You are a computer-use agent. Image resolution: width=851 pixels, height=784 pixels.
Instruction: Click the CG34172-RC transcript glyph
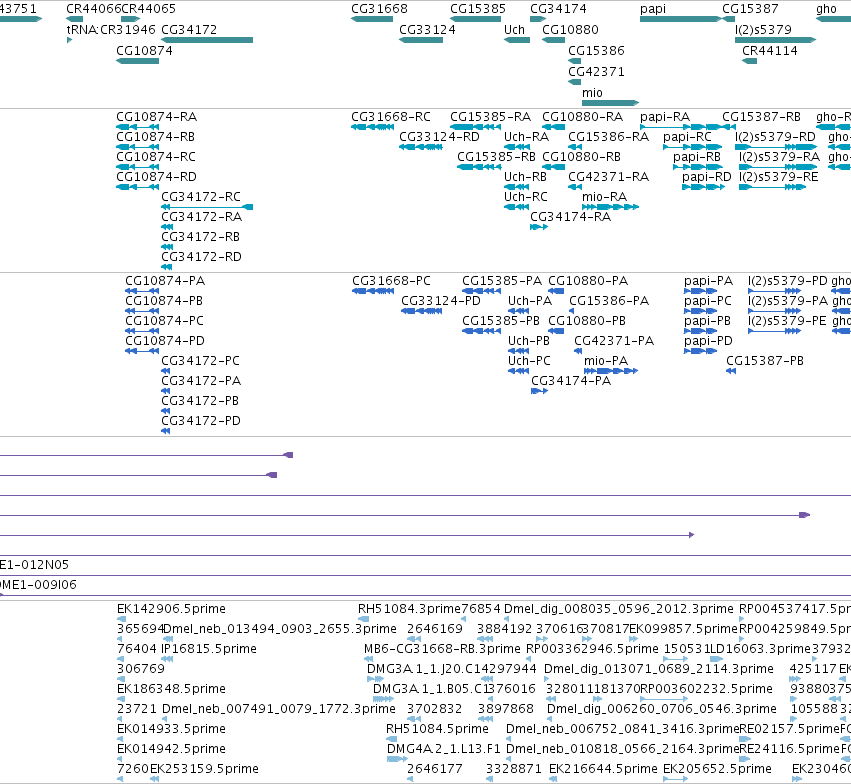click(207, 207)
